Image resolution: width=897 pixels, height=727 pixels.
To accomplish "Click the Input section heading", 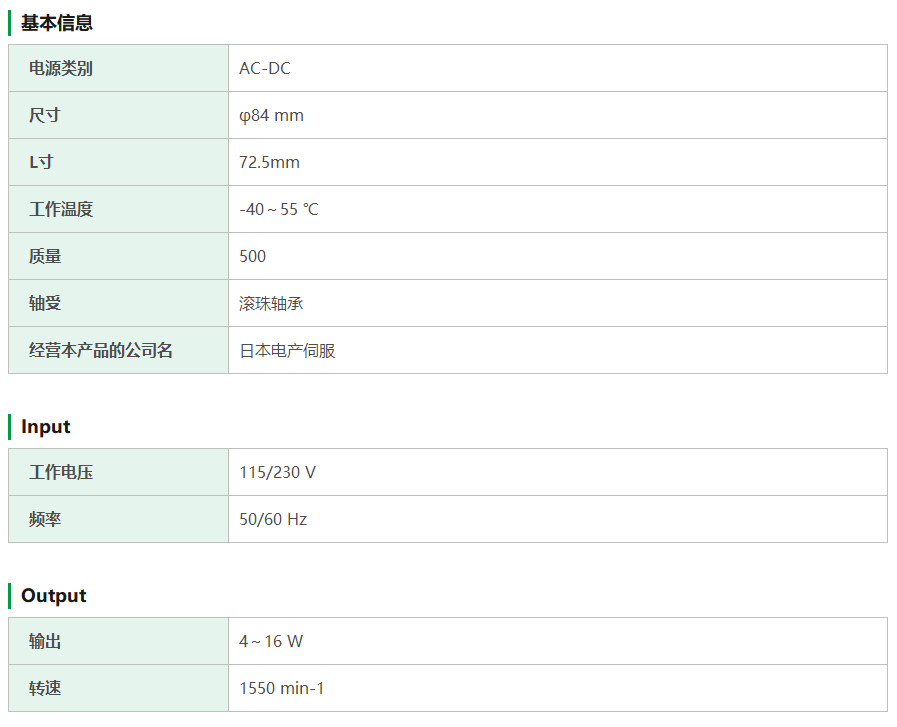I will [x=46, y=426].
